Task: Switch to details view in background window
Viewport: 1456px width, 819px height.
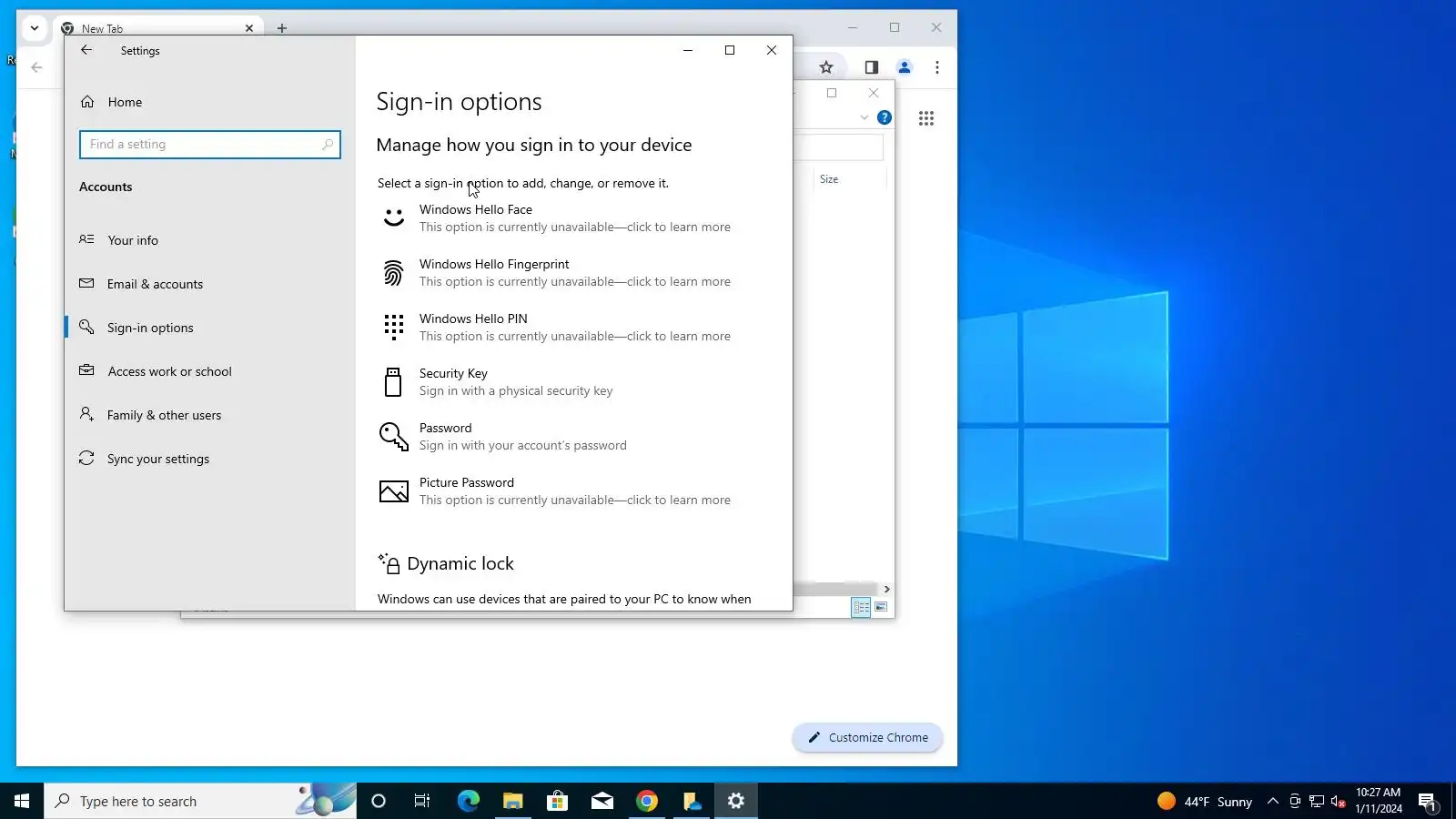Action: pos(861,607)
